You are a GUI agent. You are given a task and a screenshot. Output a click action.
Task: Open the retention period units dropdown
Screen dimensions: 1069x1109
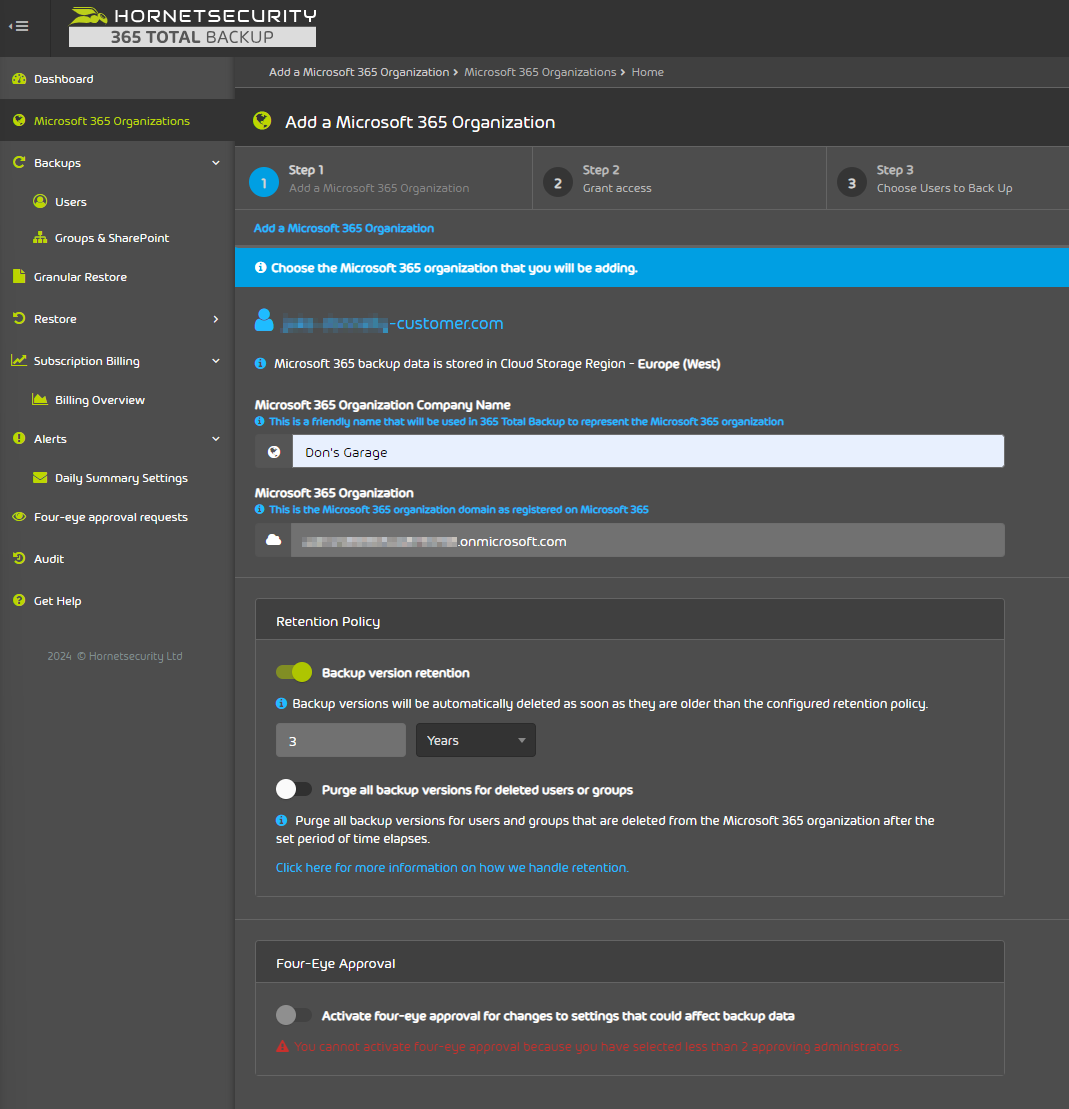pos(475,740)
